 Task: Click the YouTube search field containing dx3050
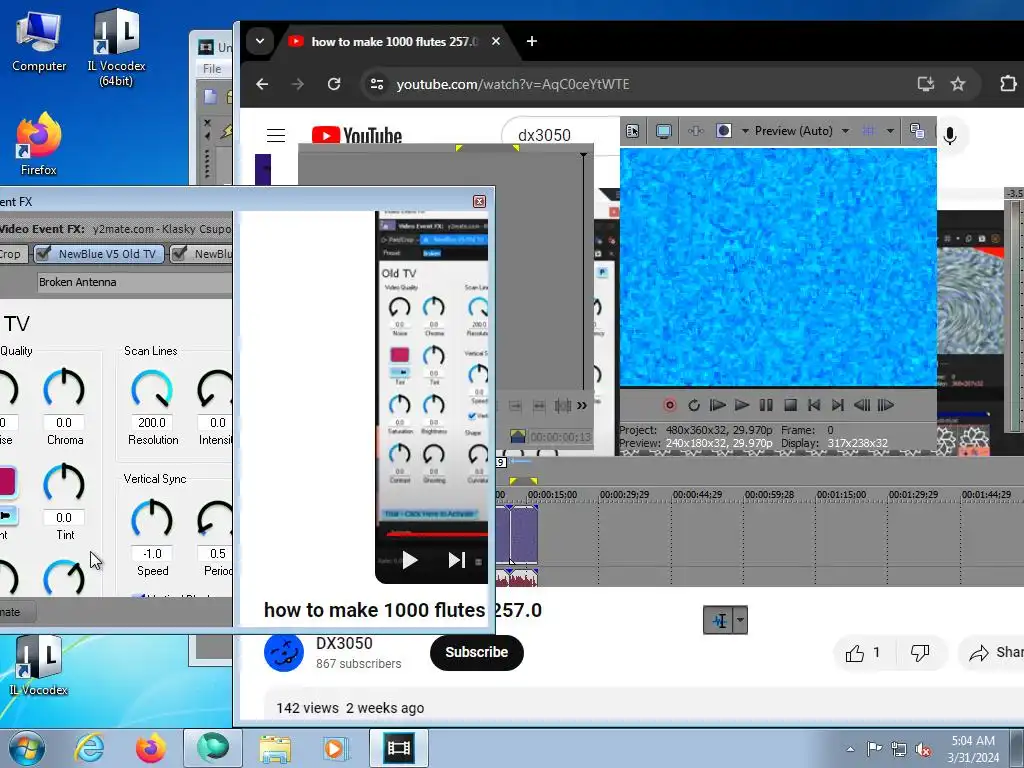562,135
